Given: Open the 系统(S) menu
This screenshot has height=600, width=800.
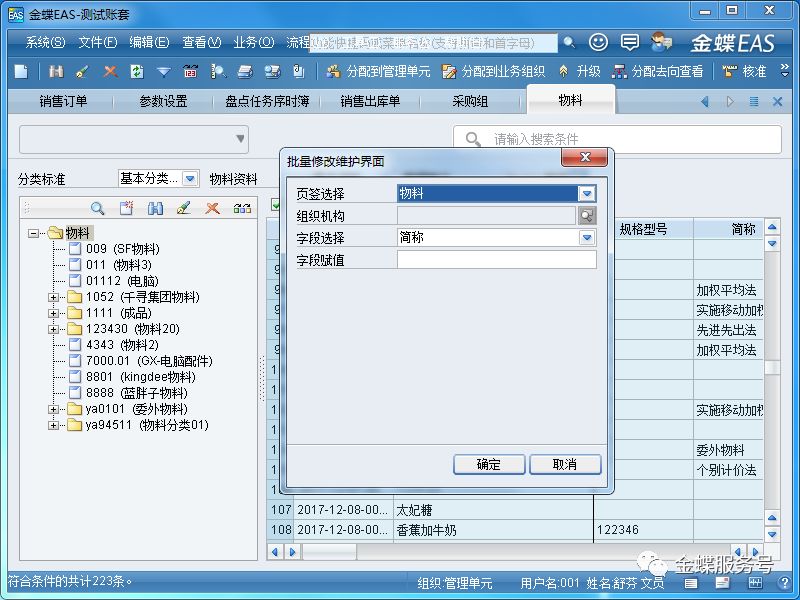Looking at the screenshot, I should coord(45,42).
